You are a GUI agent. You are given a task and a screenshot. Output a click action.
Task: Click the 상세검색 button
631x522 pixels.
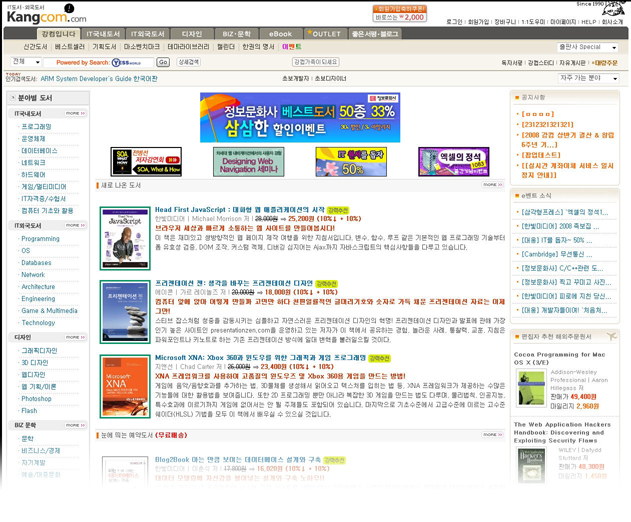point(189,62)
